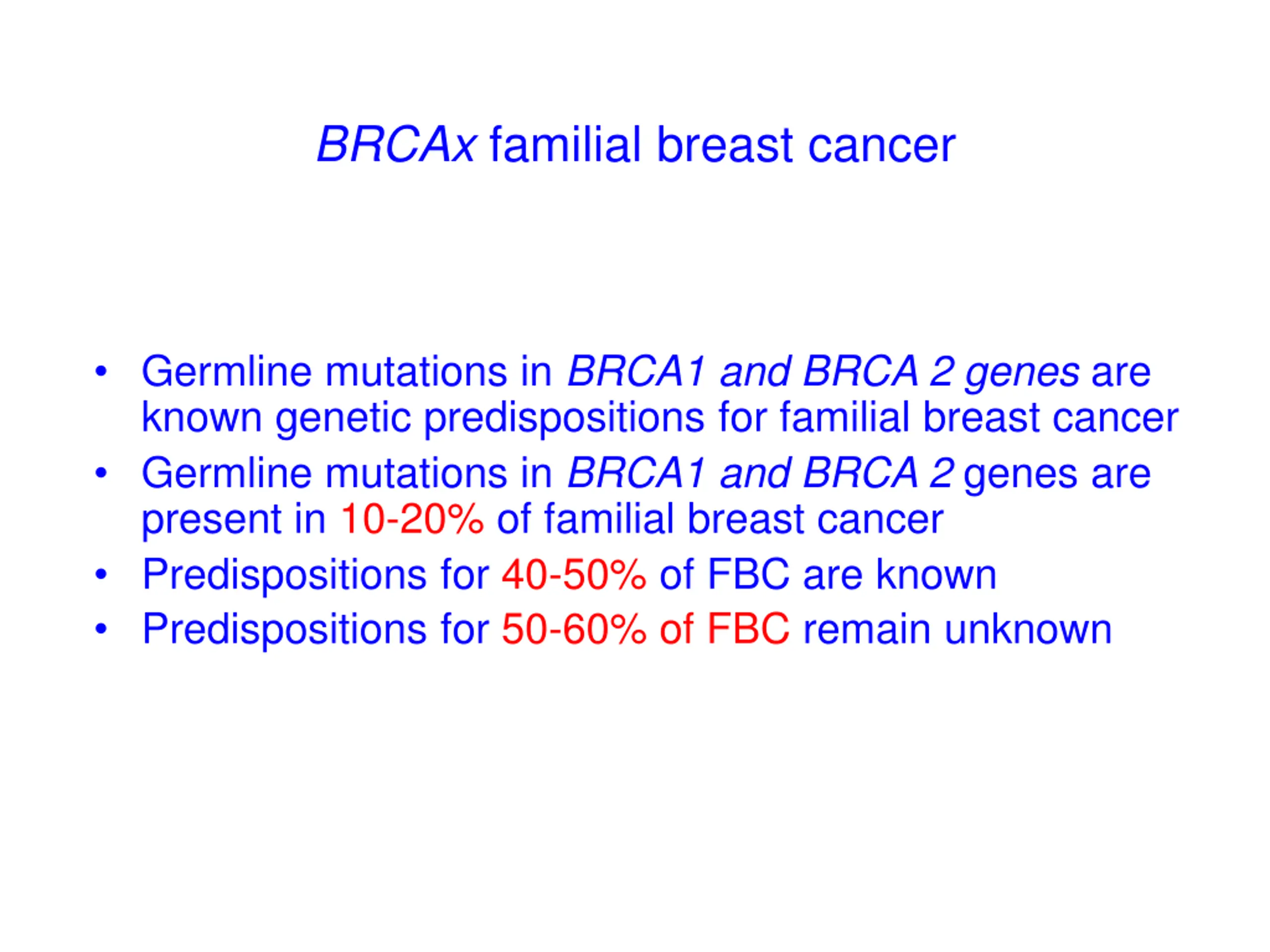Click the text 'of FBC are known'

828,574
